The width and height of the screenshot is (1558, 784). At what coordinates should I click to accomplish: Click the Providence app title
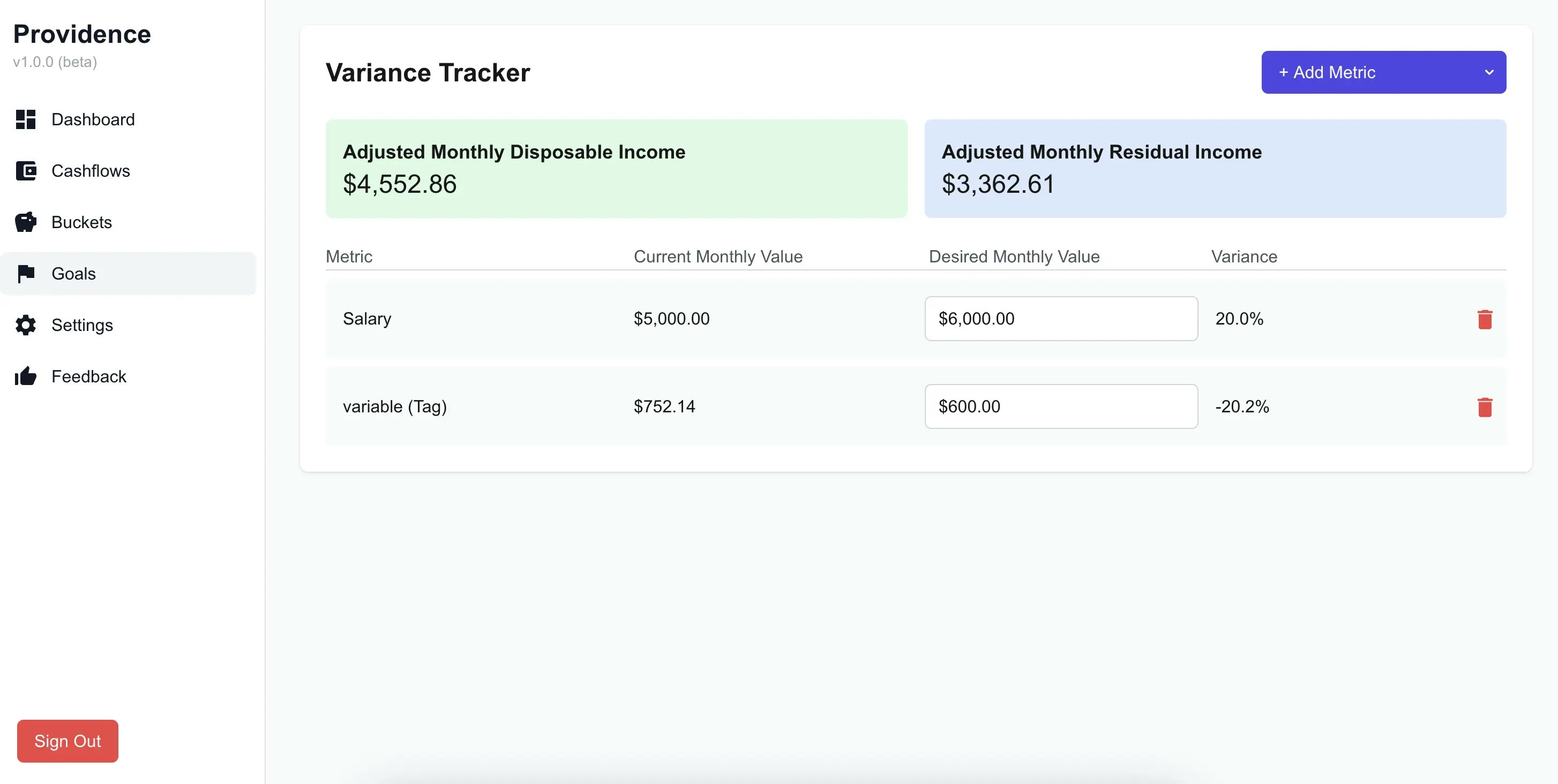(x=83, y=34)
